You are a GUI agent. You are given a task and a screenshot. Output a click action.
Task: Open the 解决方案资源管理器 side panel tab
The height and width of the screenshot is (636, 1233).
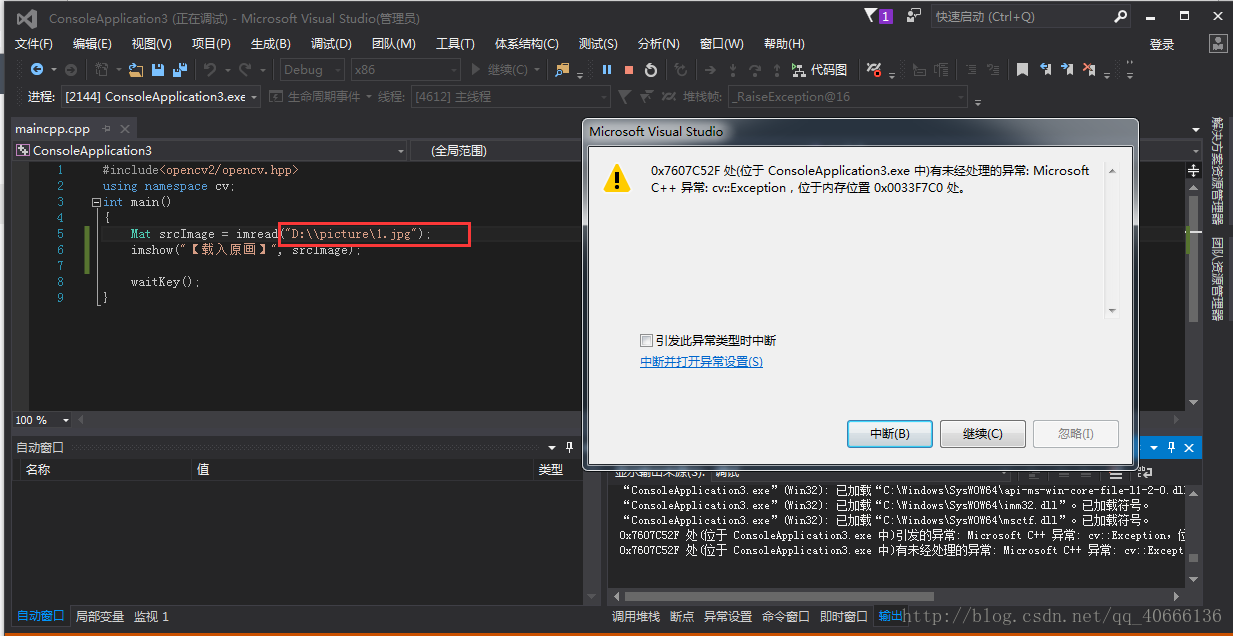click(1217, 172)
